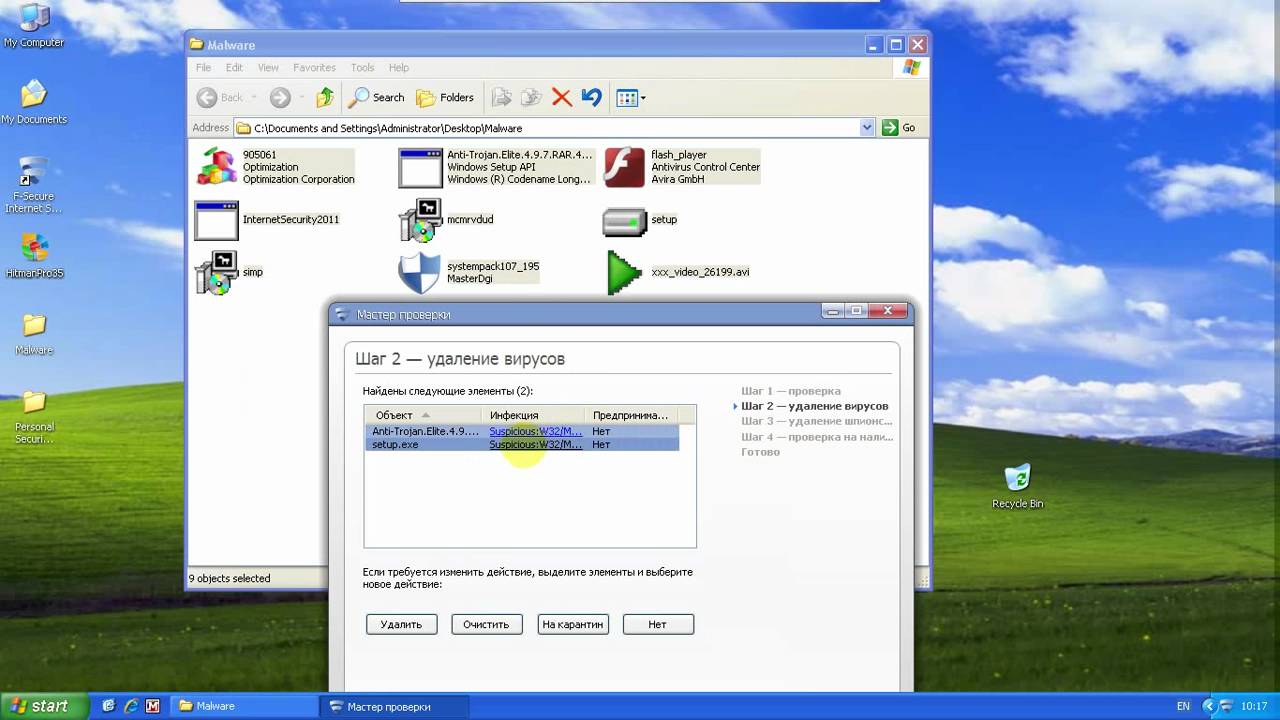The height and width of the screenshot is (720, 1280).
Task: Click the Undo toolbar icon
Action: tap(592, 97)
